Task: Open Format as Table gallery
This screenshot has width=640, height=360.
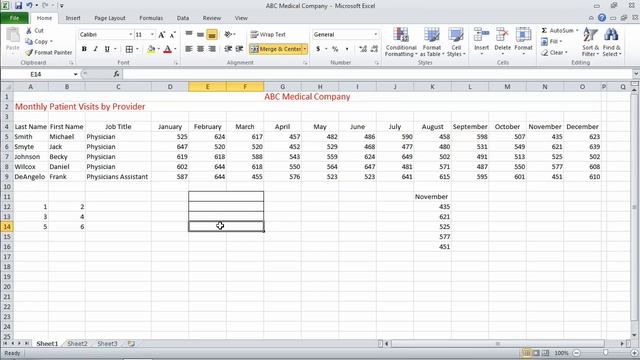Action: pyautogui.click(x=431, y=42)
